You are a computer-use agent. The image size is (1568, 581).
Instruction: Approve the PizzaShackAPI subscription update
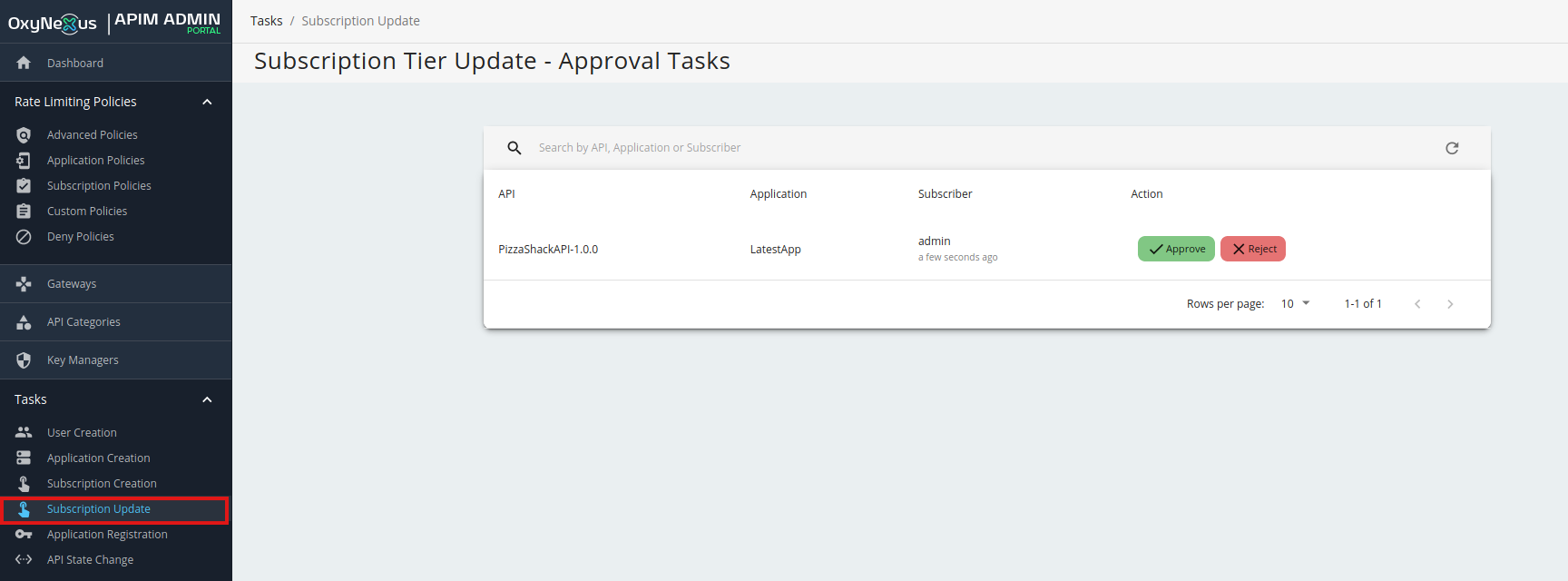pyautogui.click(x=1176, y=249)
